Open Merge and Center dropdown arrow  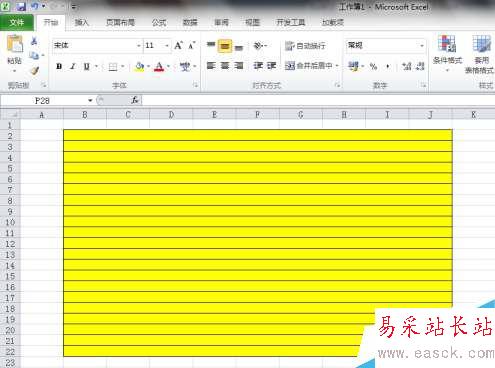coord(337,66)
